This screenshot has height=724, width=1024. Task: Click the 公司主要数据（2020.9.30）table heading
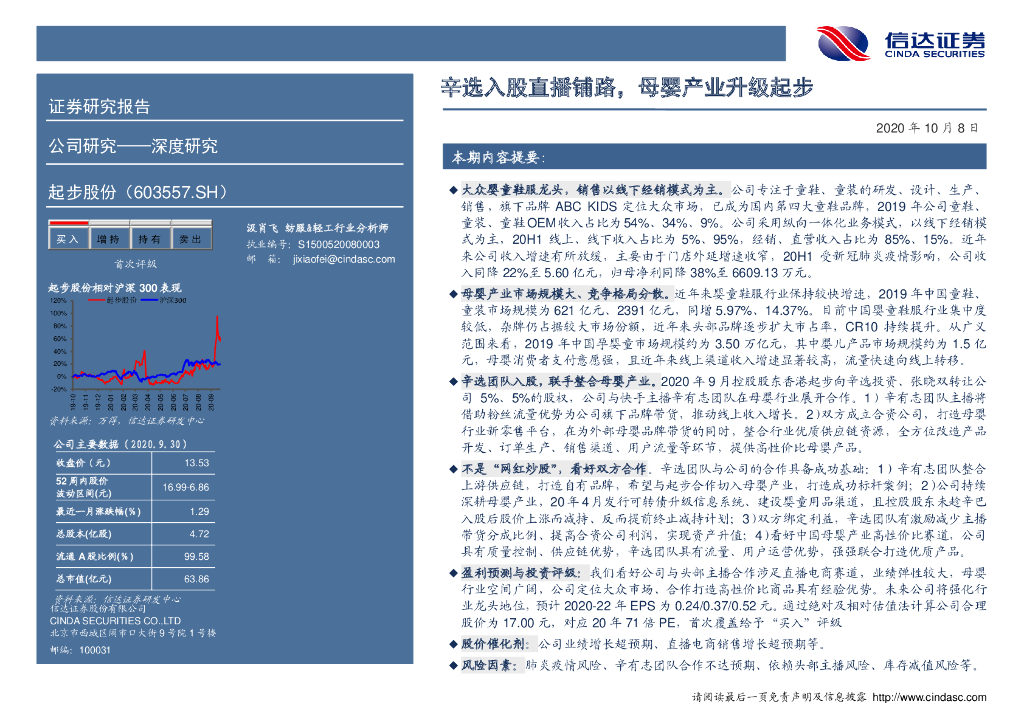tap(121, 444)
